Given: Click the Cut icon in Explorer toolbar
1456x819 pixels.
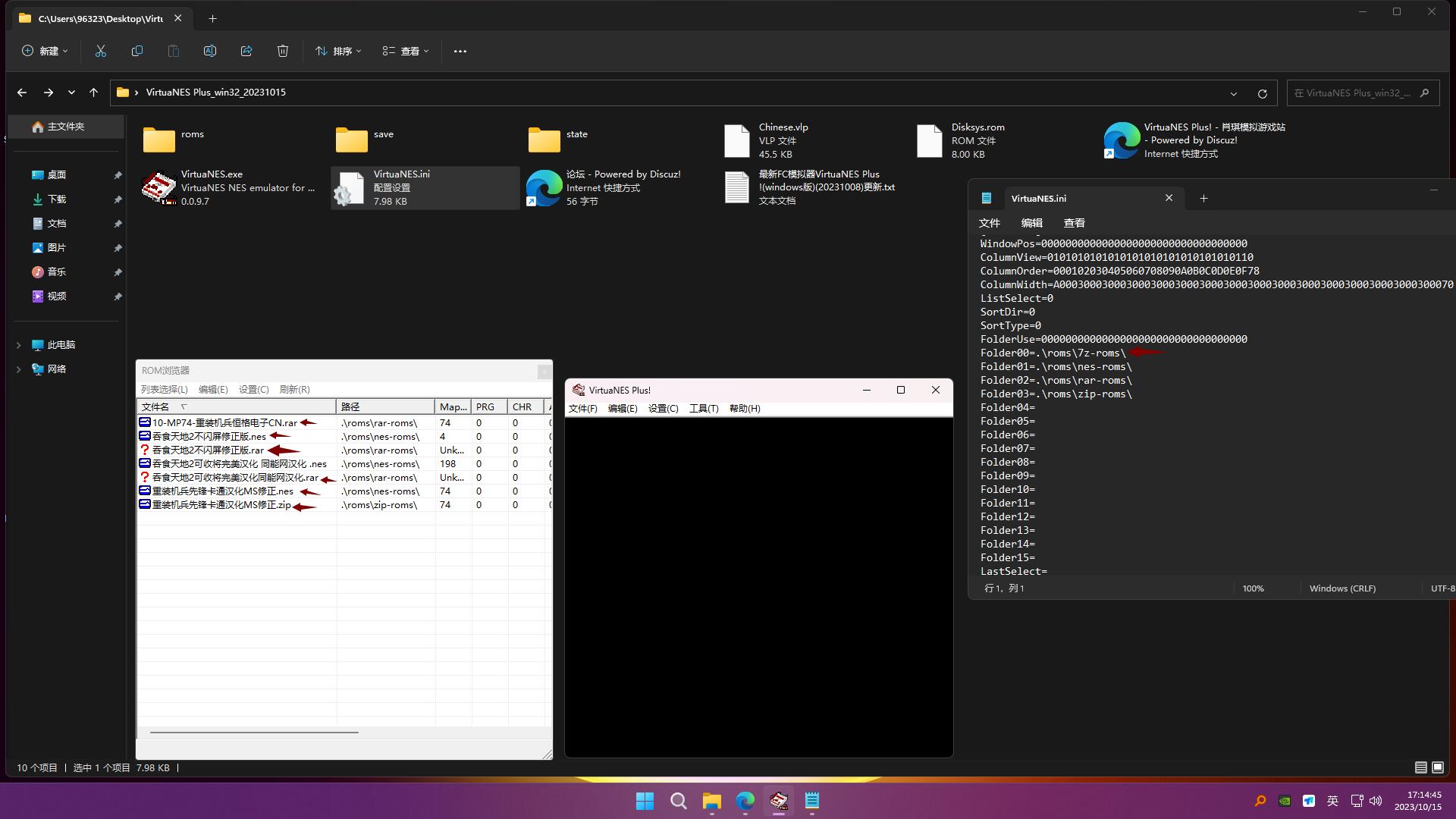Looking at the screenshot, I should coord(100,51).
